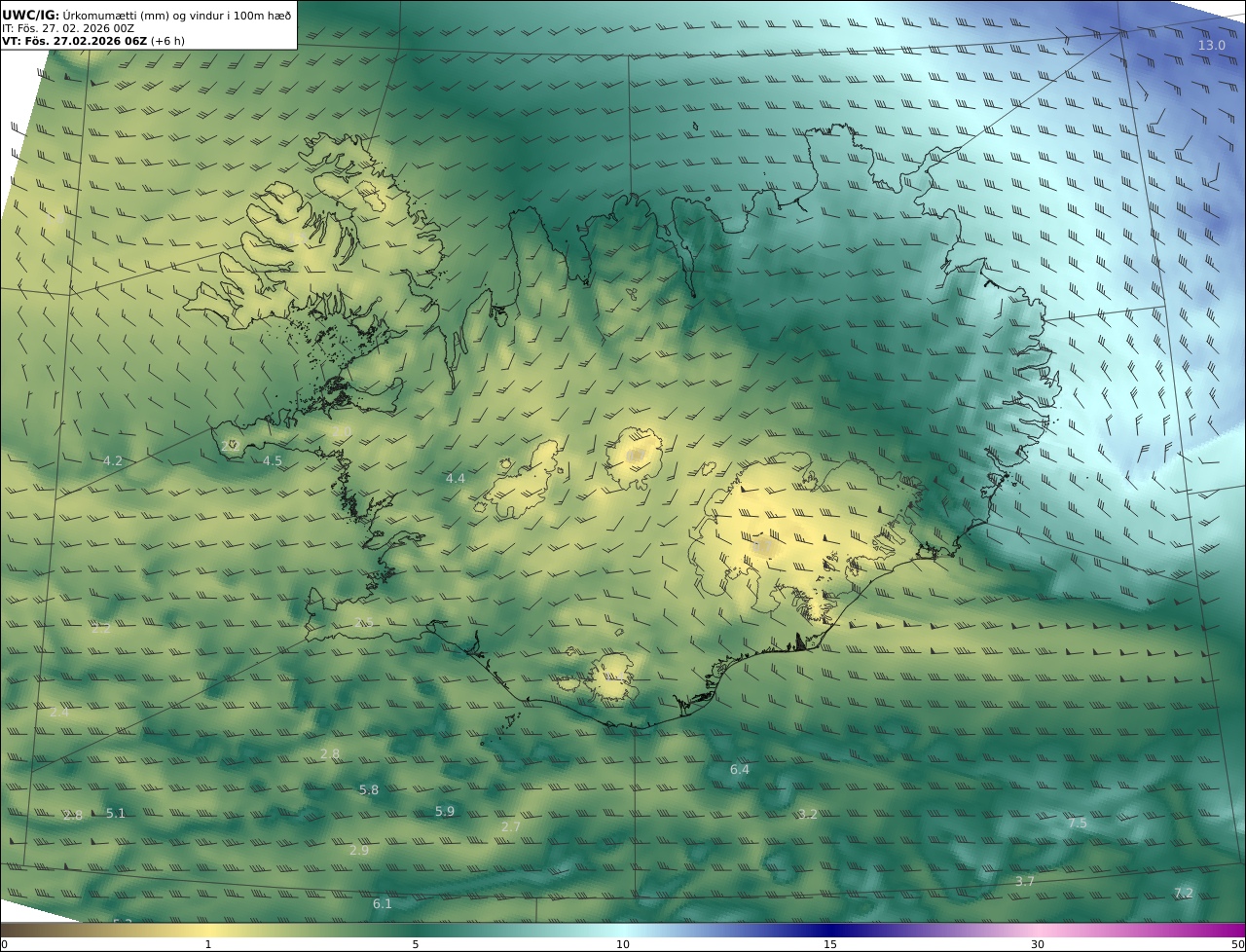Click the 2.9 value label
Viewport: 1246px width, 952px height.
[x=359, y=850]
